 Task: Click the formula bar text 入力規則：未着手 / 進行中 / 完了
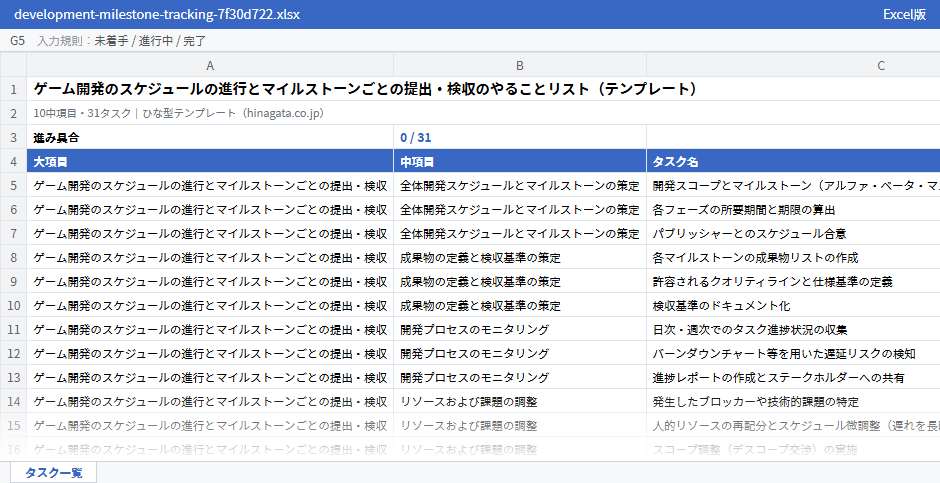coord(122,41)
